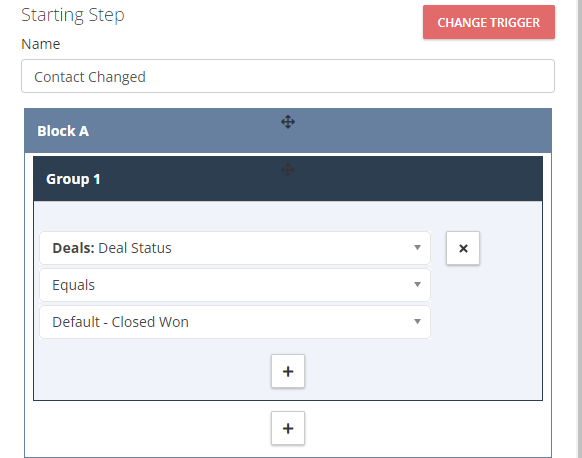The image size is (582, 458).
Task: Open the Default - Closed Won dropdown
Action: pos(235,322)
